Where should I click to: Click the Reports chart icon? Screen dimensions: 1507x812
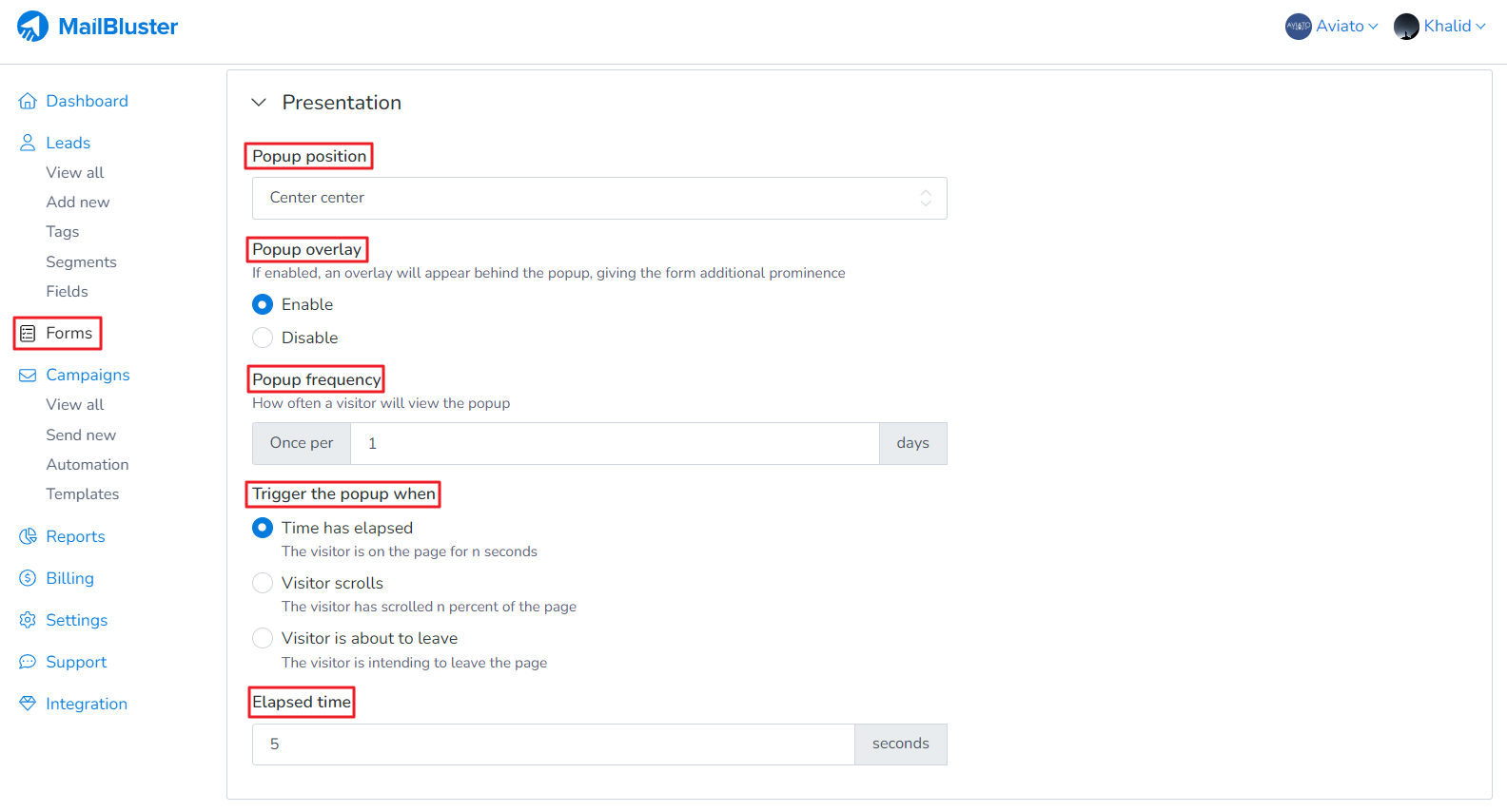(x=28, y=536)
